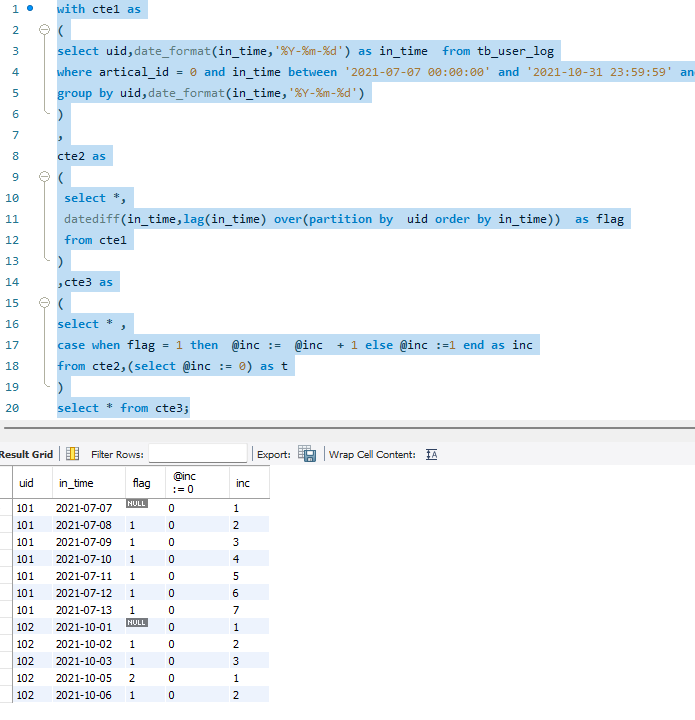695x720 pixels.
Task: Click 'case when' keywords on line 17
Action: 89,345
